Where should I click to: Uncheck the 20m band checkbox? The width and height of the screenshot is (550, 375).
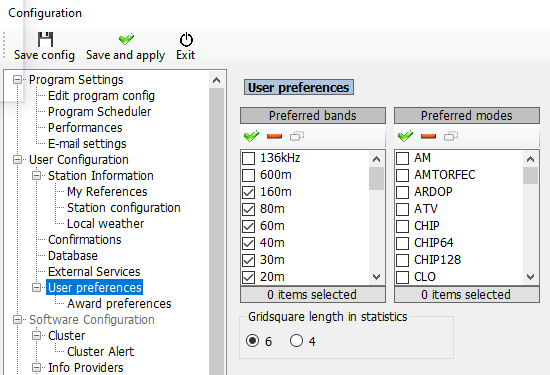[249, 277]
